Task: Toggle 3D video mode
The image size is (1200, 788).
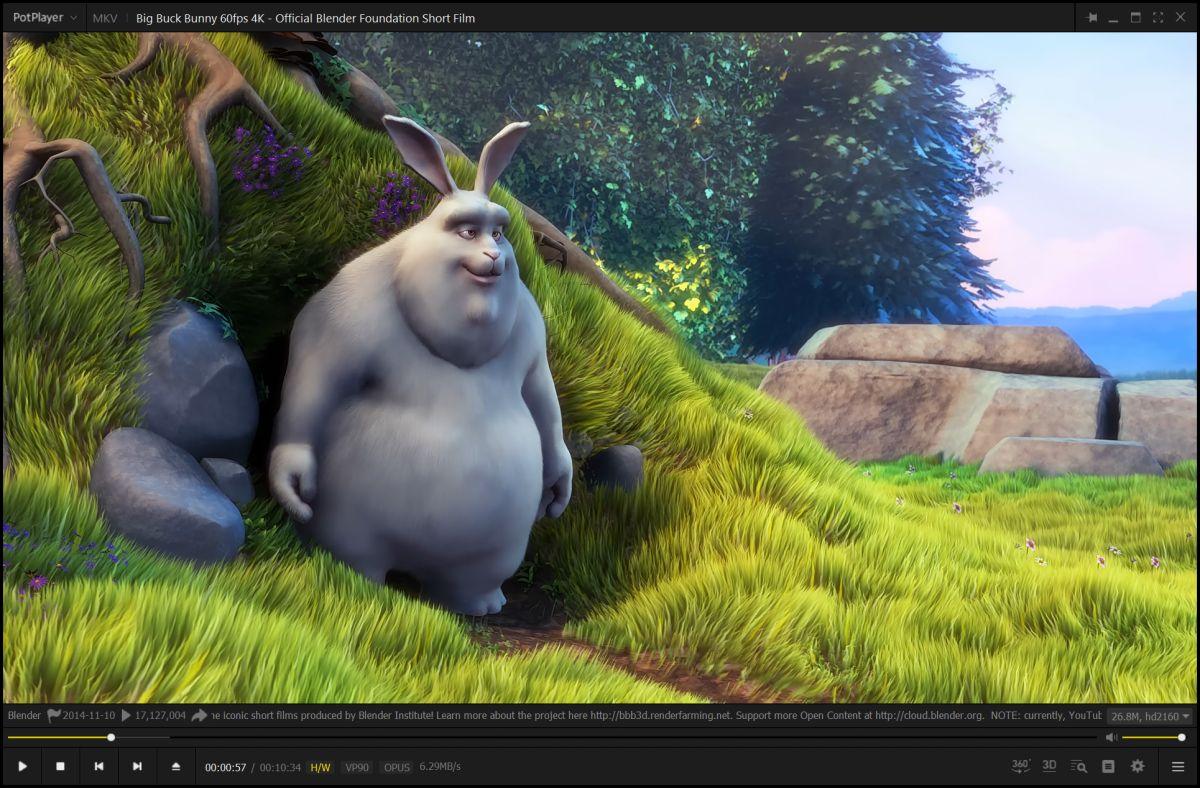Action: pos(1049,766)
